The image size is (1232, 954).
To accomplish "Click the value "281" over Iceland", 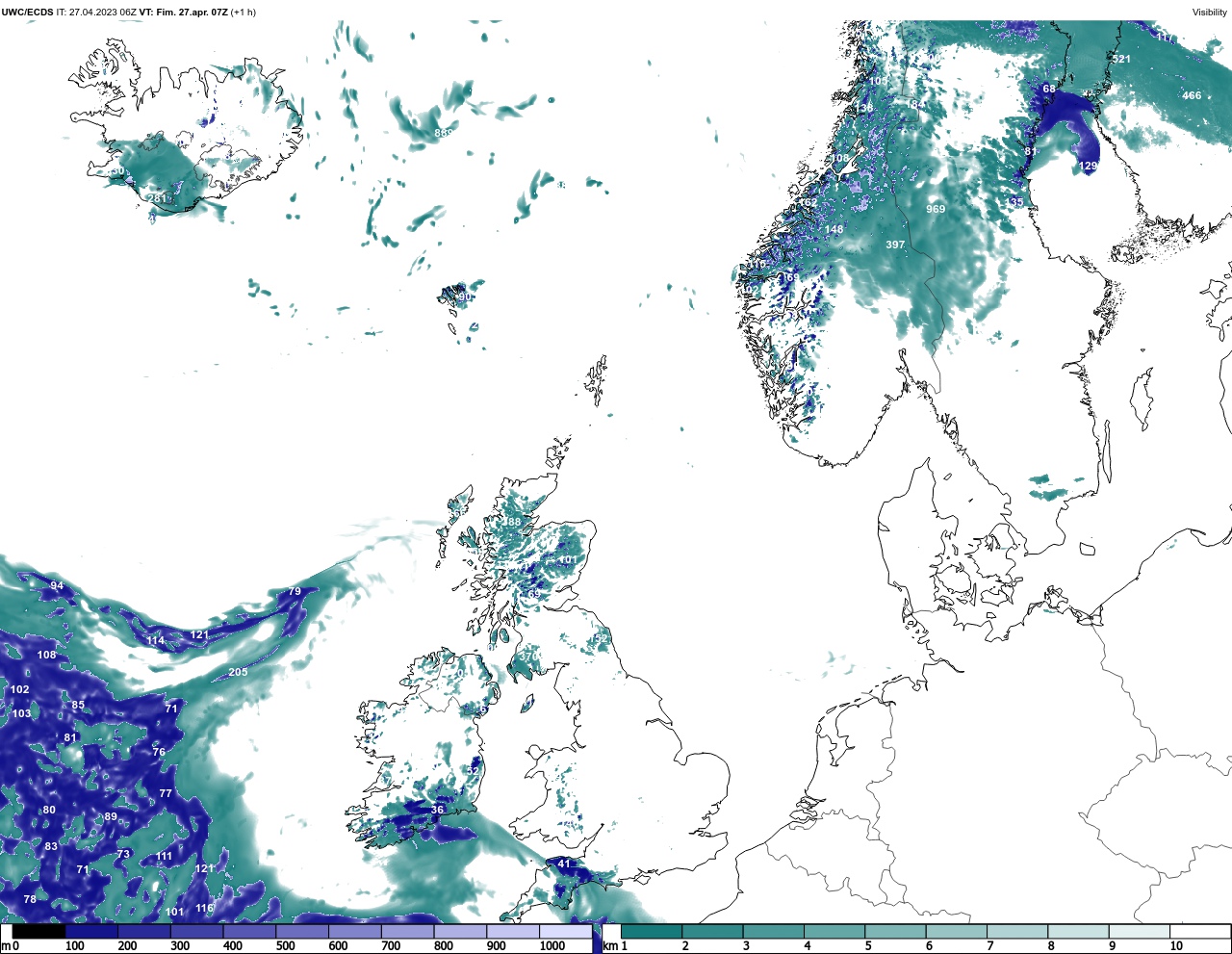I will click(x=156, y=199).
